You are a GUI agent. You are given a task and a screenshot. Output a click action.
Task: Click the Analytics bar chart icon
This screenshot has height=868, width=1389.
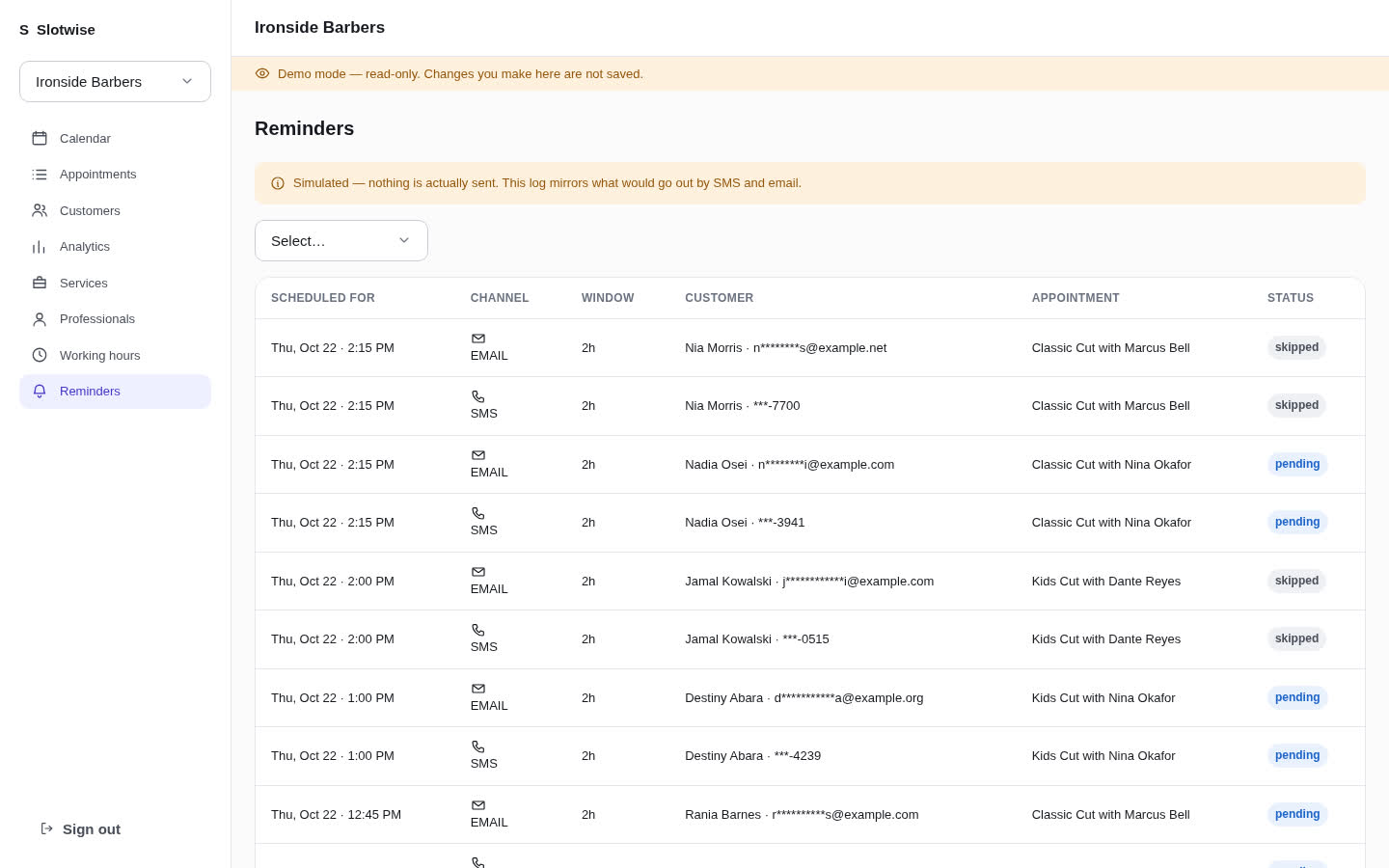40,247
